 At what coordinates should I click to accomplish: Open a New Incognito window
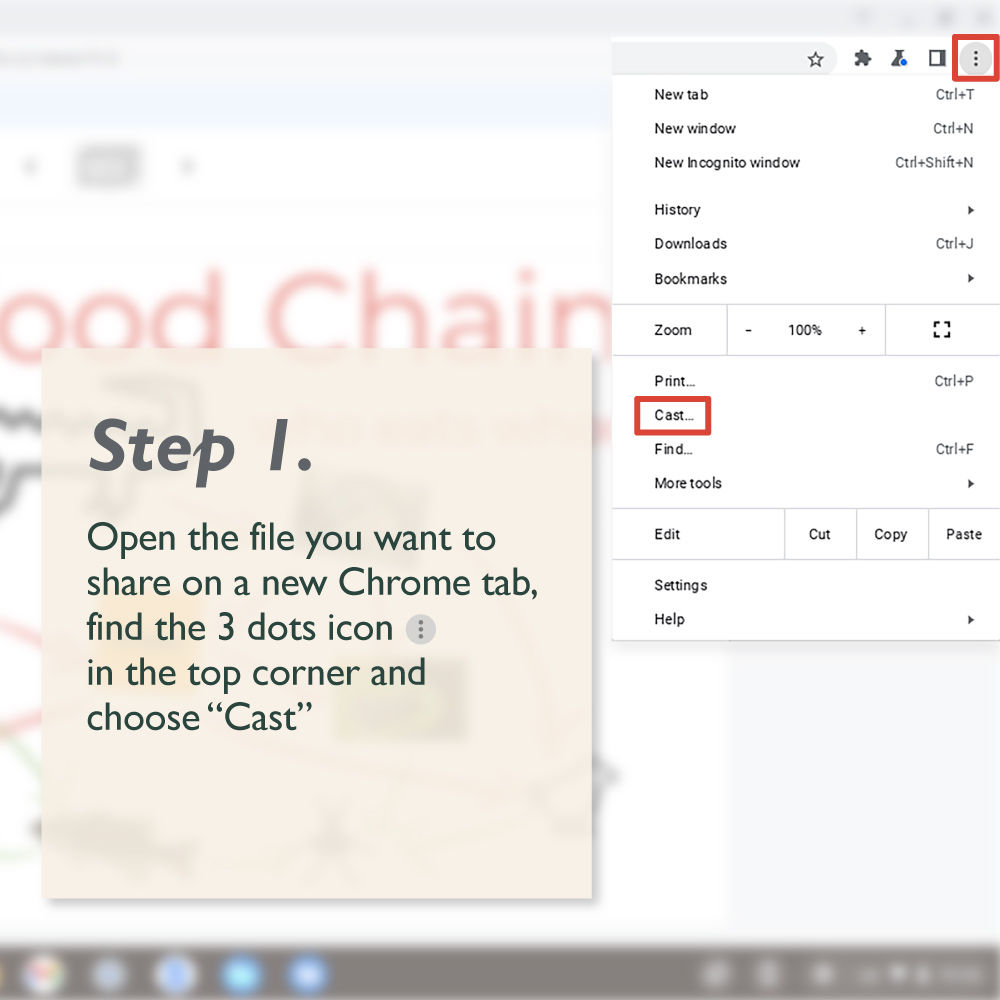point(805,163)
